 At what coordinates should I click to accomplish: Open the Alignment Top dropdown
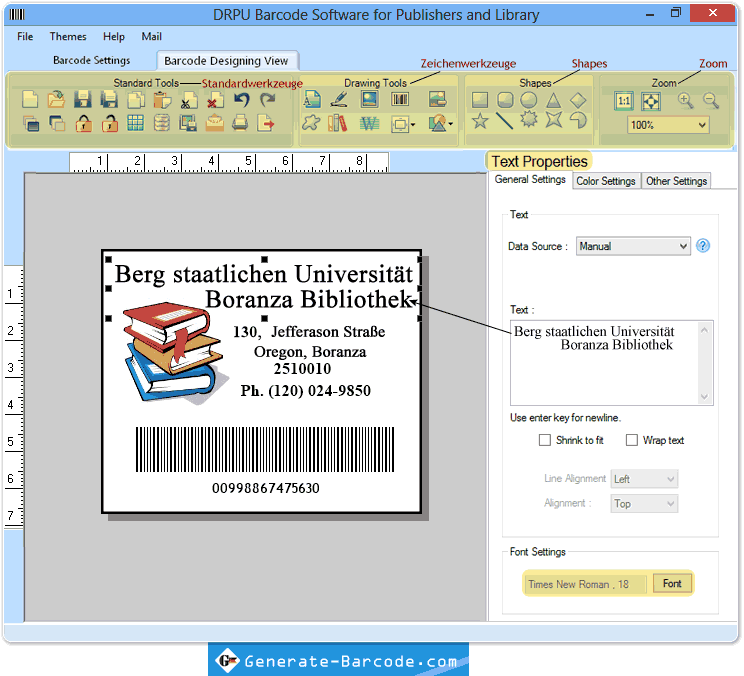tap(644, 504)
